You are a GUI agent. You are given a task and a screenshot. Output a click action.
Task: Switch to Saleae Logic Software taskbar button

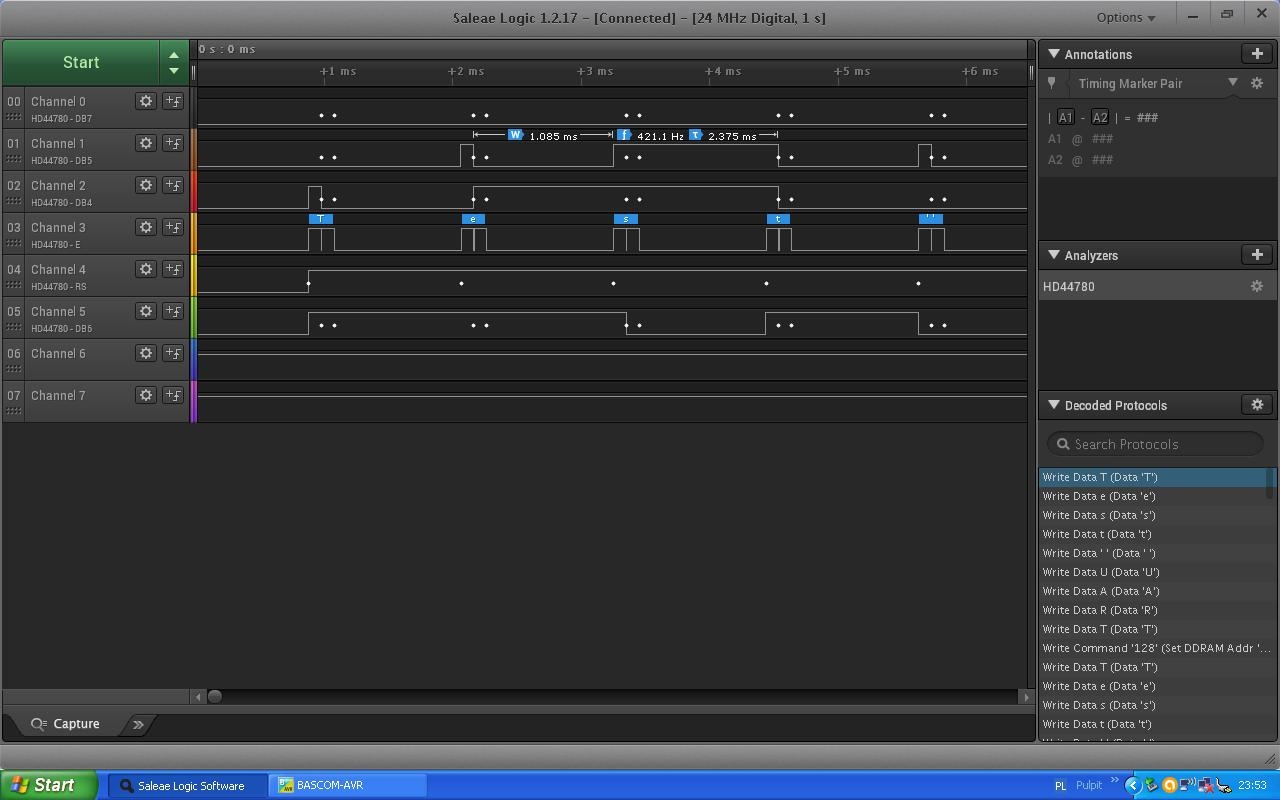[189, 785]
